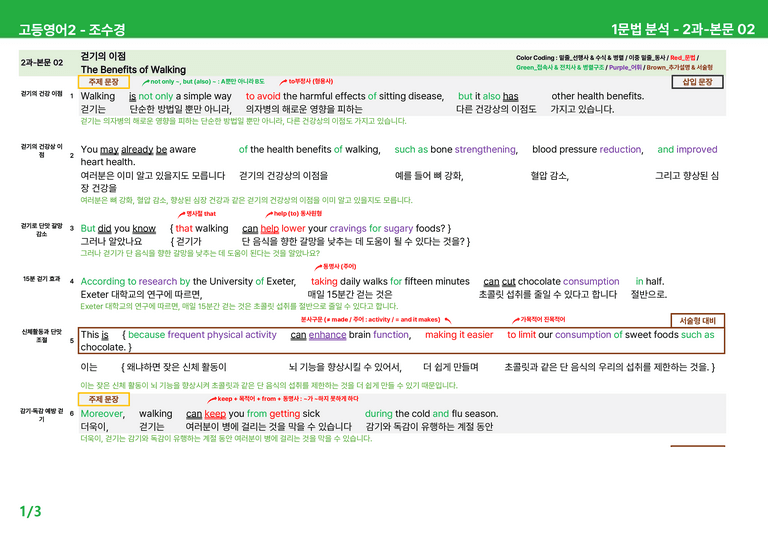768x543 pixels.
Task: Click the header title 고등영어2 - 조수경
Action: coord(72,29)
